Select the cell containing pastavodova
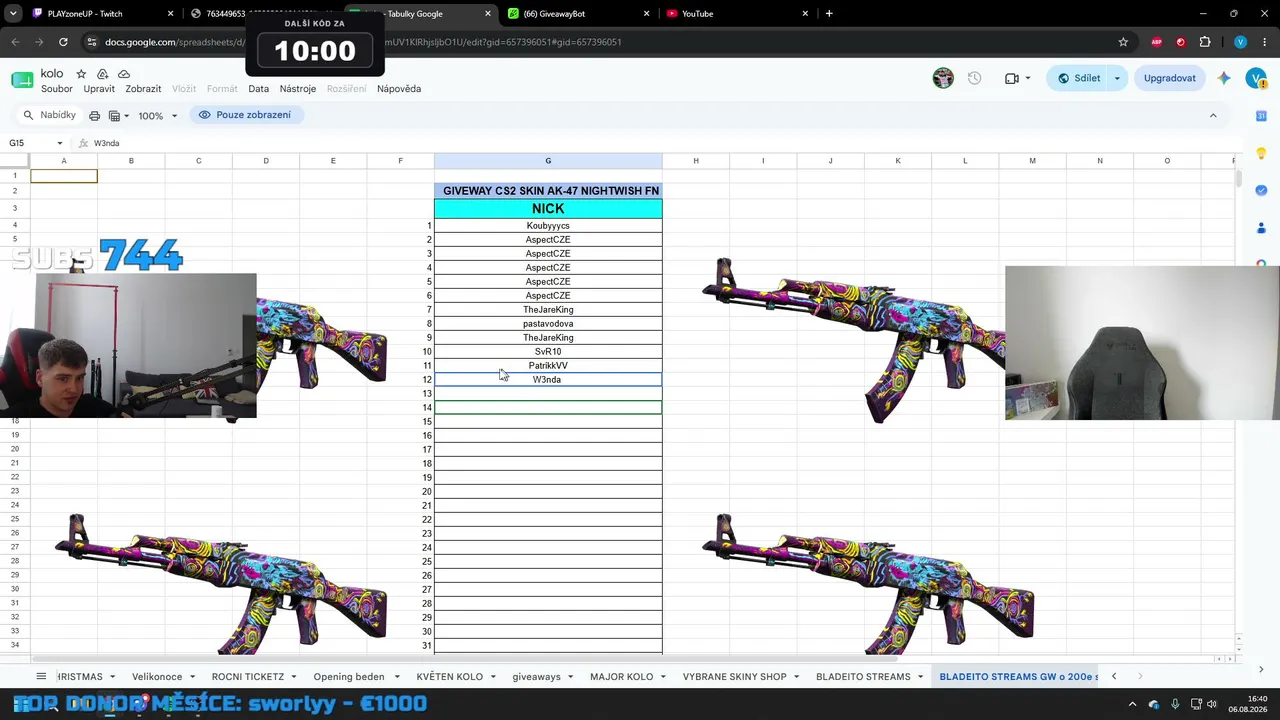 pos(548,324)
